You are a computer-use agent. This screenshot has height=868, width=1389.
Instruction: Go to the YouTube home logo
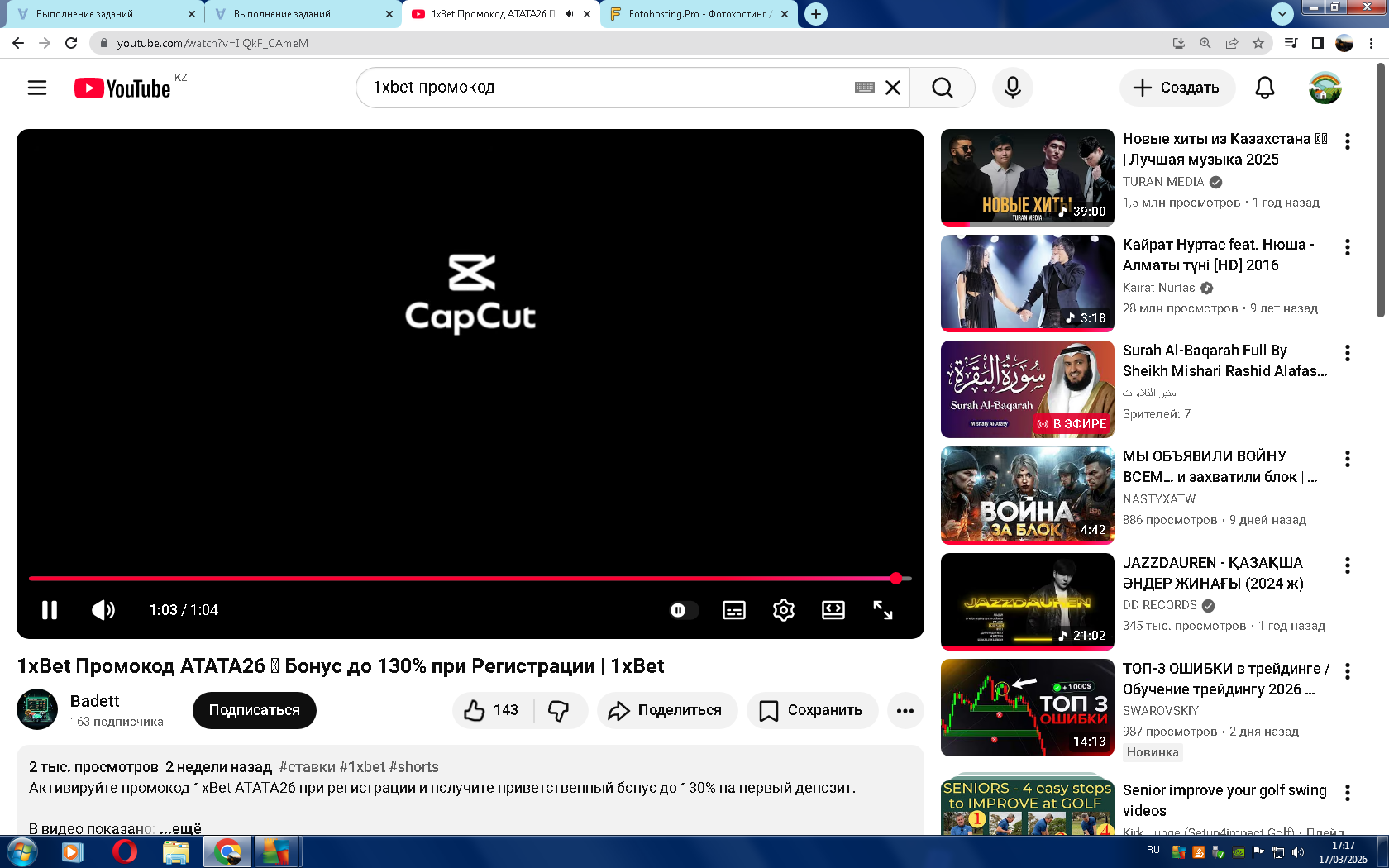tap(122, 88)
